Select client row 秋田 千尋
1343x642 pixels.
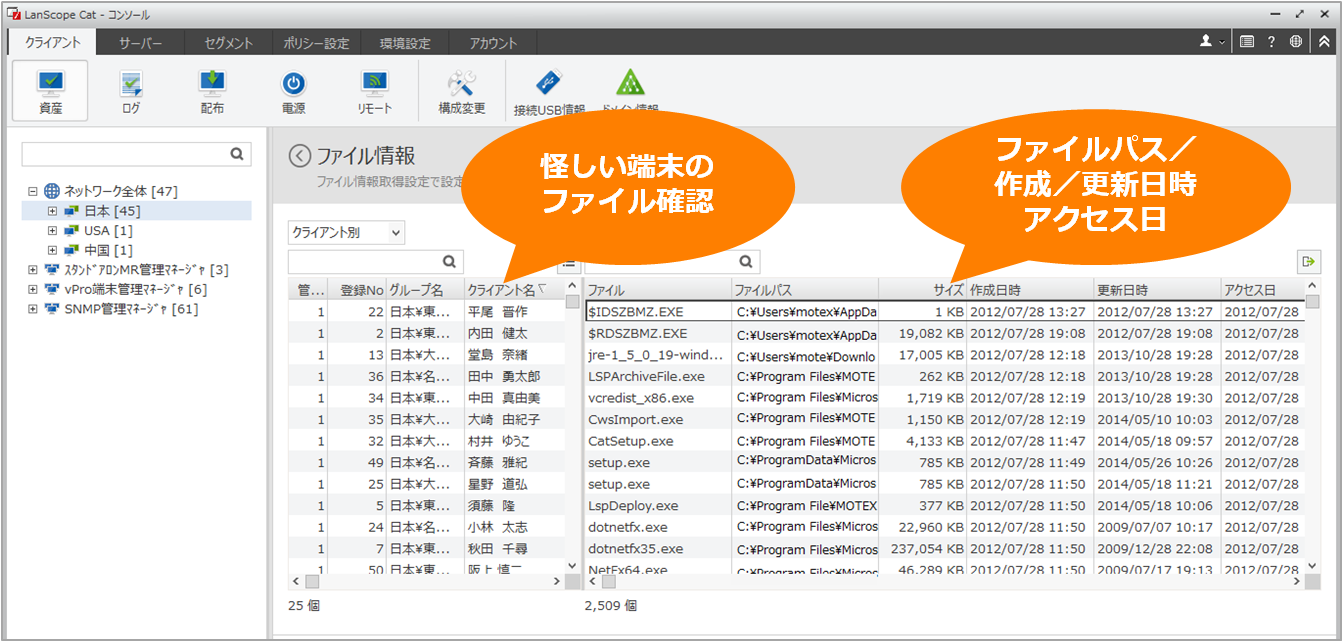click(x=427, y=549)
